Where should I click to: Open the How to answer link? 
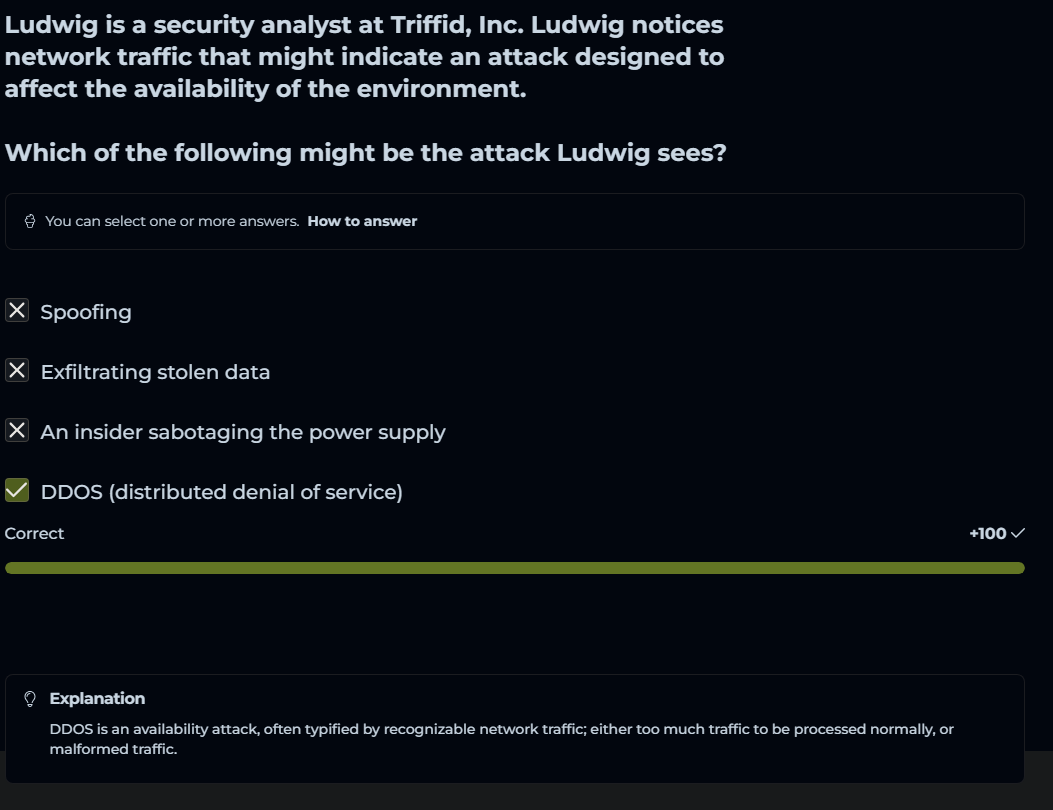click(x=362, y=221)
